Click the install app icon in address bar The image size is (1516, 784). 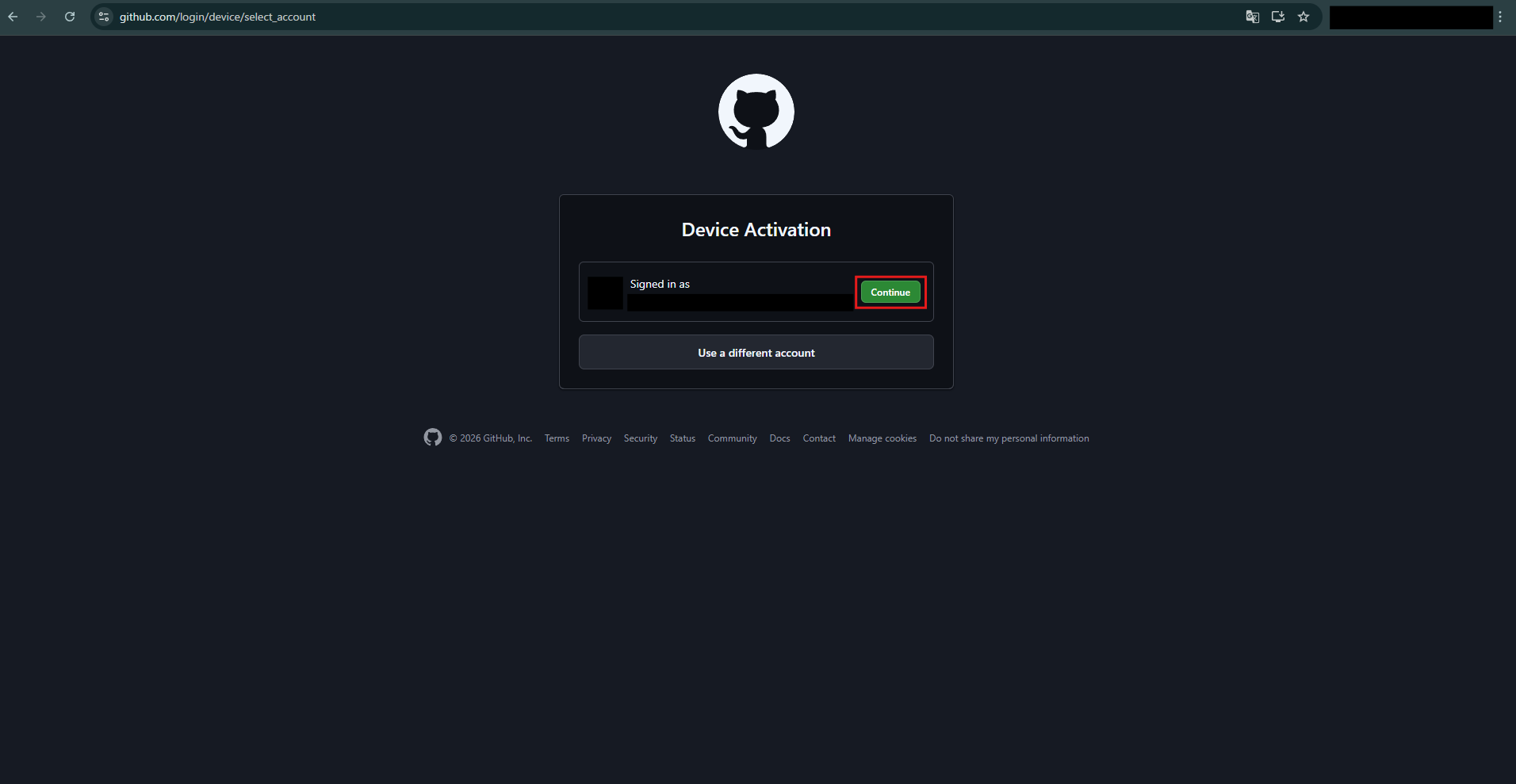click(1278, 17)
